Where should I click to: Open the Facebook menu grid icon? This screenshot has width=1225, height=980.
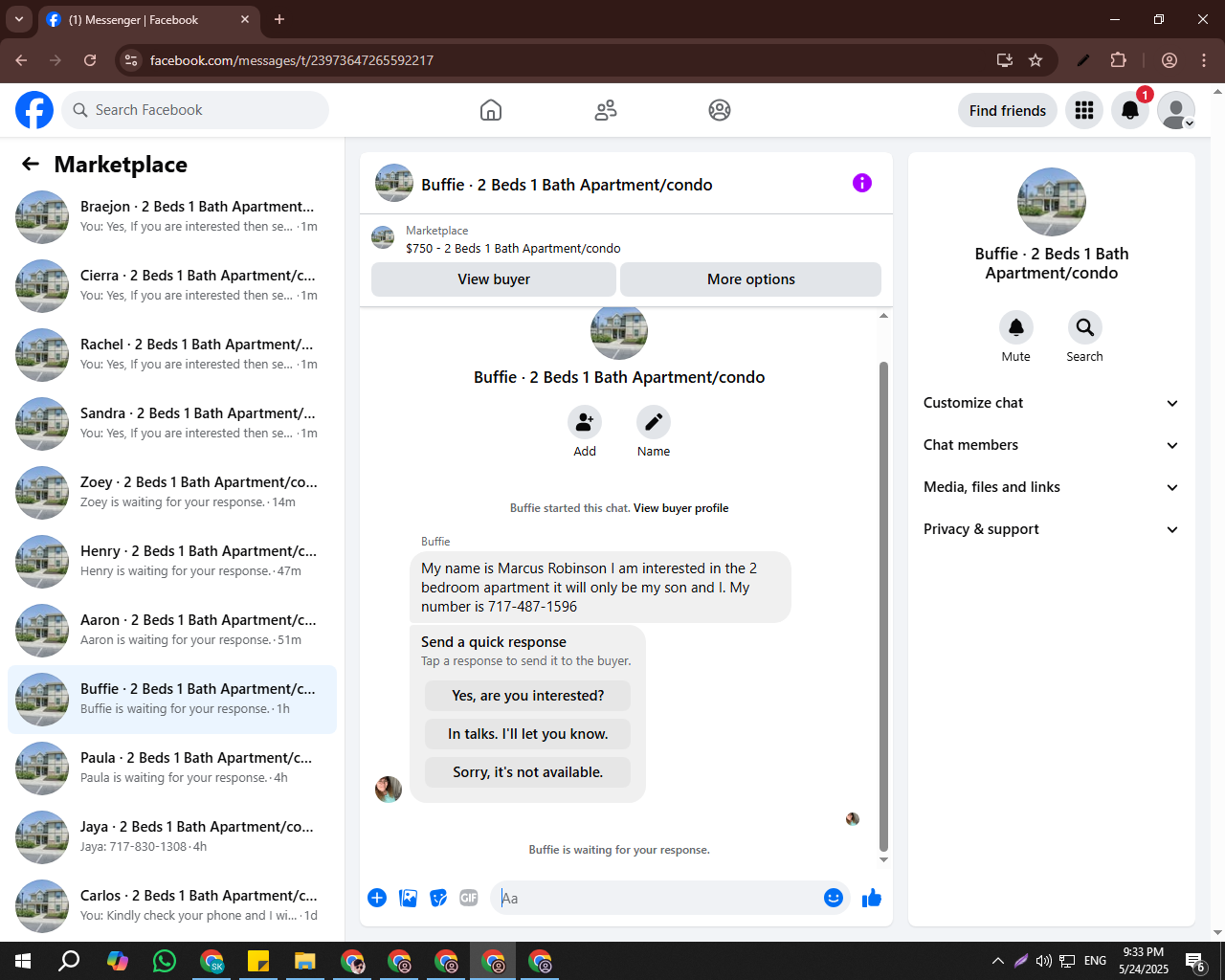pyautogui.click(x=1084, y=110)
